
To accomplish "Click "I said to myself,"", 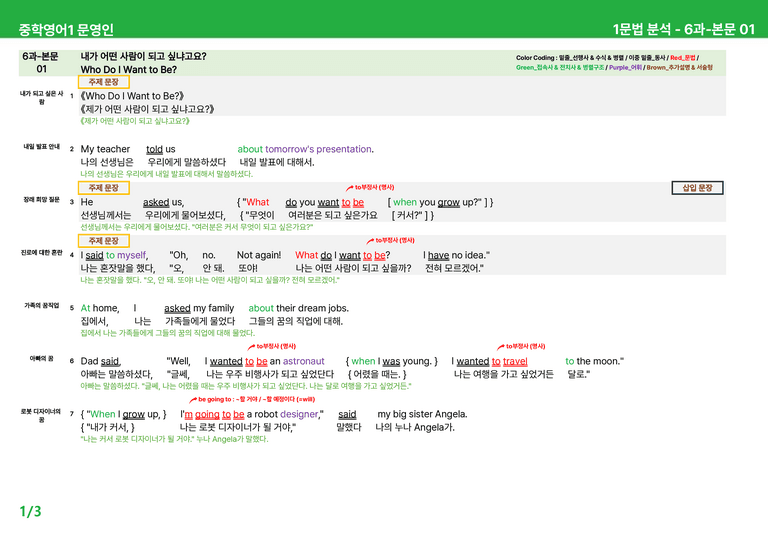I will 114,255.
